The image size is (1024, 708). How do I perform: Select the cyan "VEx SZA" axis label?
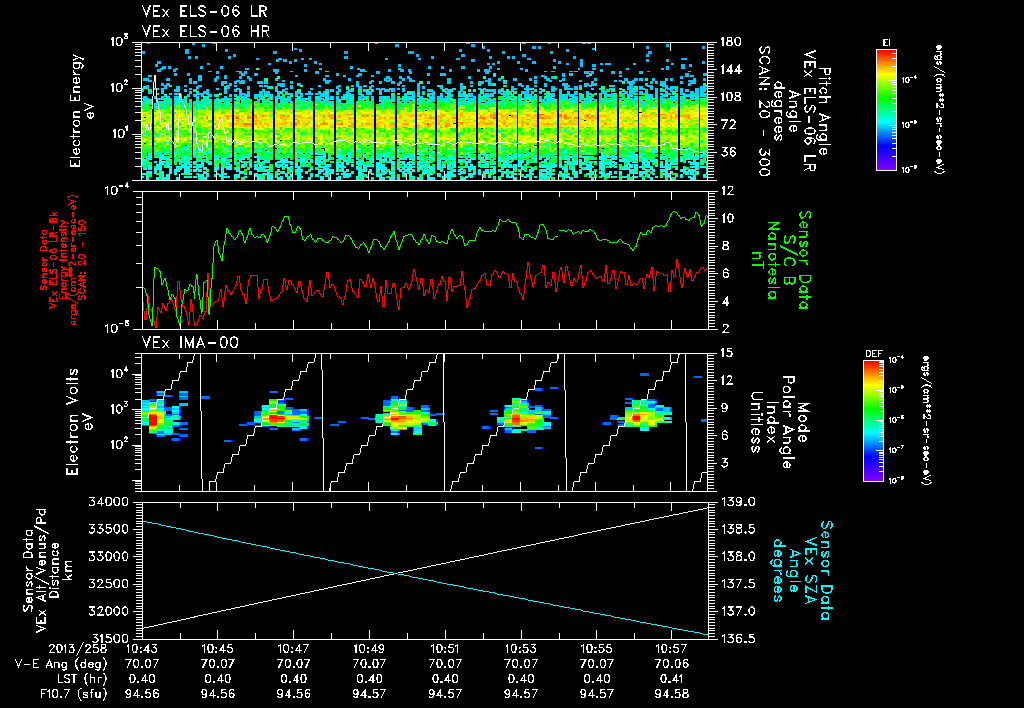point(811,570)
